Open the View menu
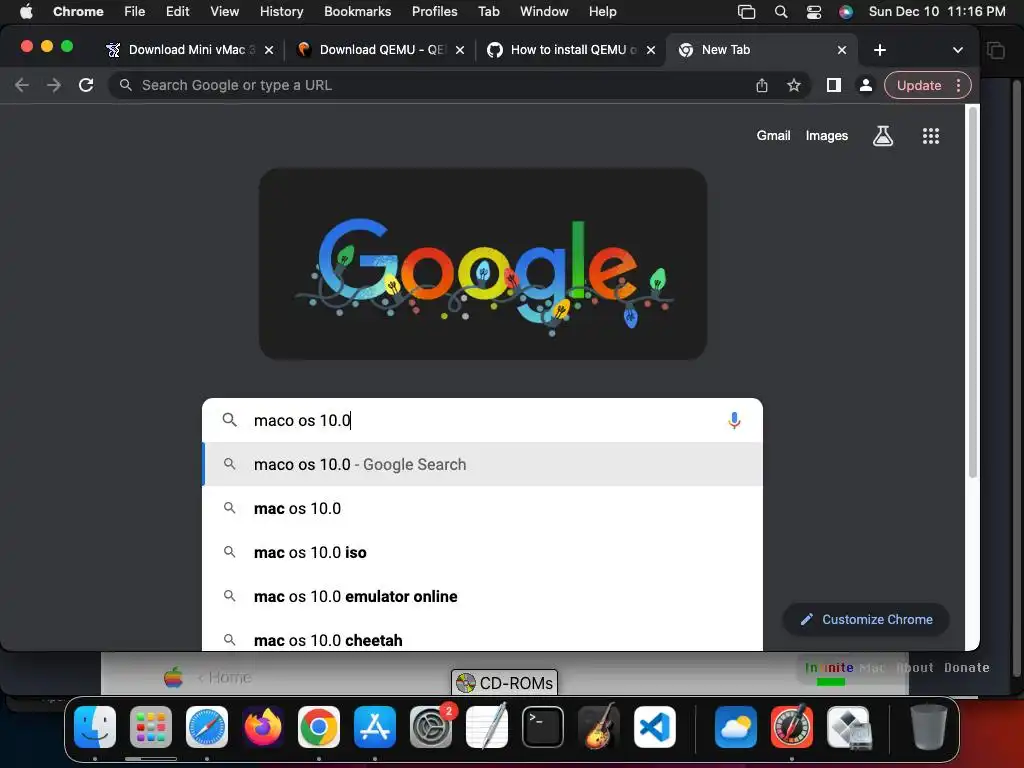The width and height of the screenshot is (1024, 768). click(224, 11)
